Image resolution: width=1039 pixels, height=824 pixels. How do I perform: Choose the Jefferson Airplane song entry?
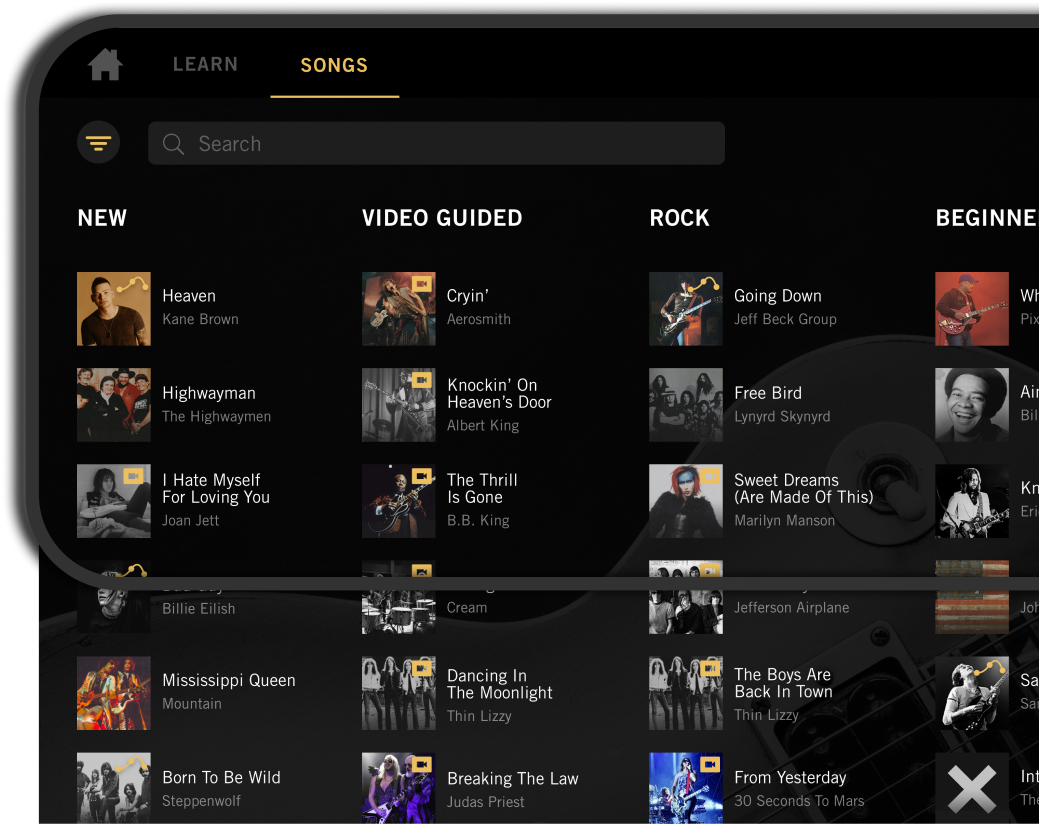[x=749, y=597]
